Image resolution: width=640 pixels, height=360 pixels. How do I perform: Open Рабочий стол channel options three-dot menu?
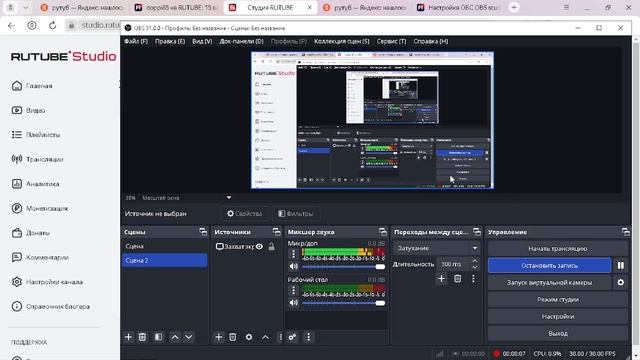293,290
